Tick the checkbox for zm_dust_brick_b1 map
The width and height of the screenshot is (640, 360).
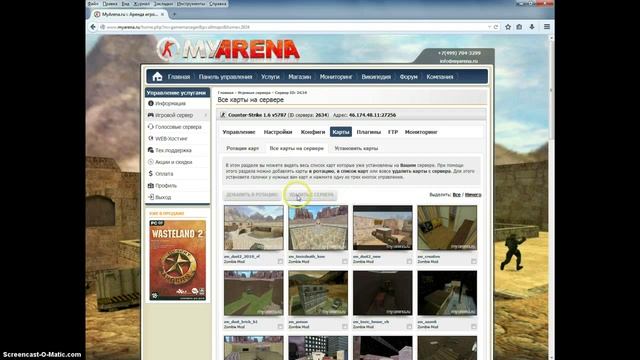(x=280, y=327)
